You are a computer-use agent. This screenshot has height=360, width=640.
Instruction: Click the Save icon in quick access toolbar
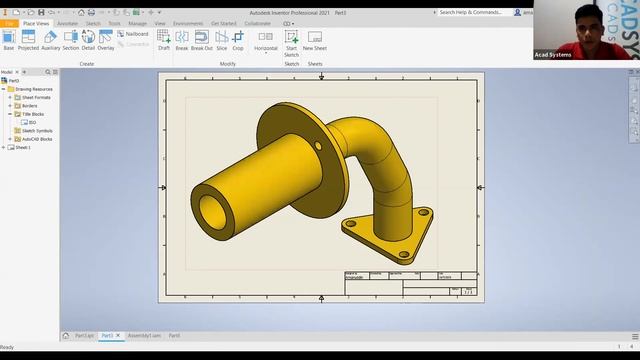(x=41, y=13)
